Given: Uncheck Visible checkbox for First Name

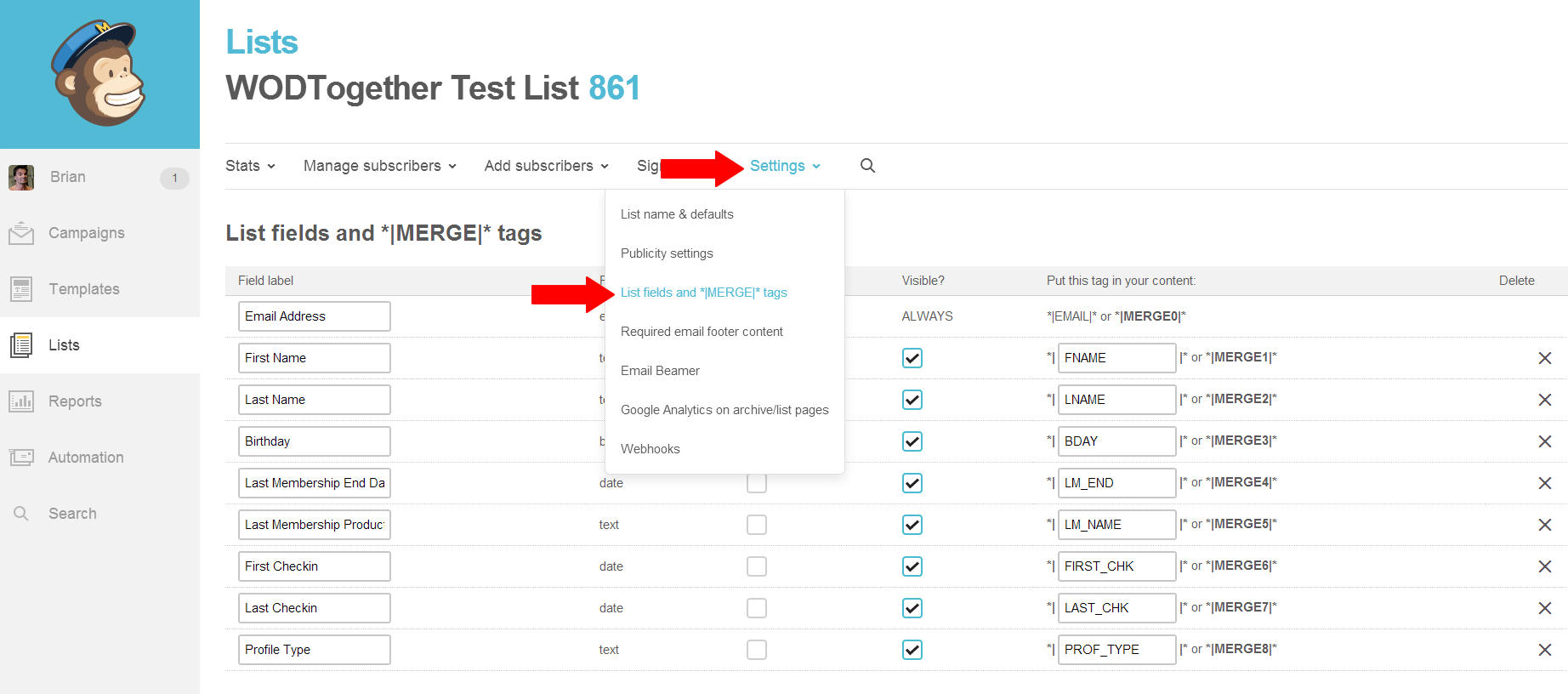Looking at the screenshot, I should point(912,358).
